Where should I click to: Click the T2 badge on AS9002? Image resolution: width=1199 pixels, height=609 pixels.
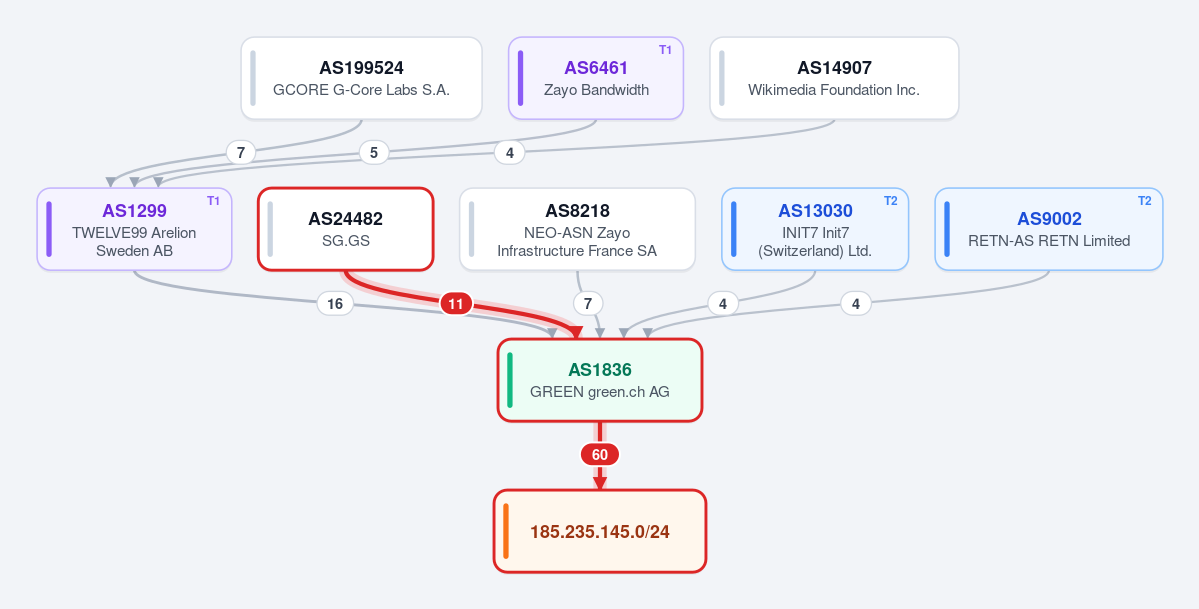point(1145,200)
